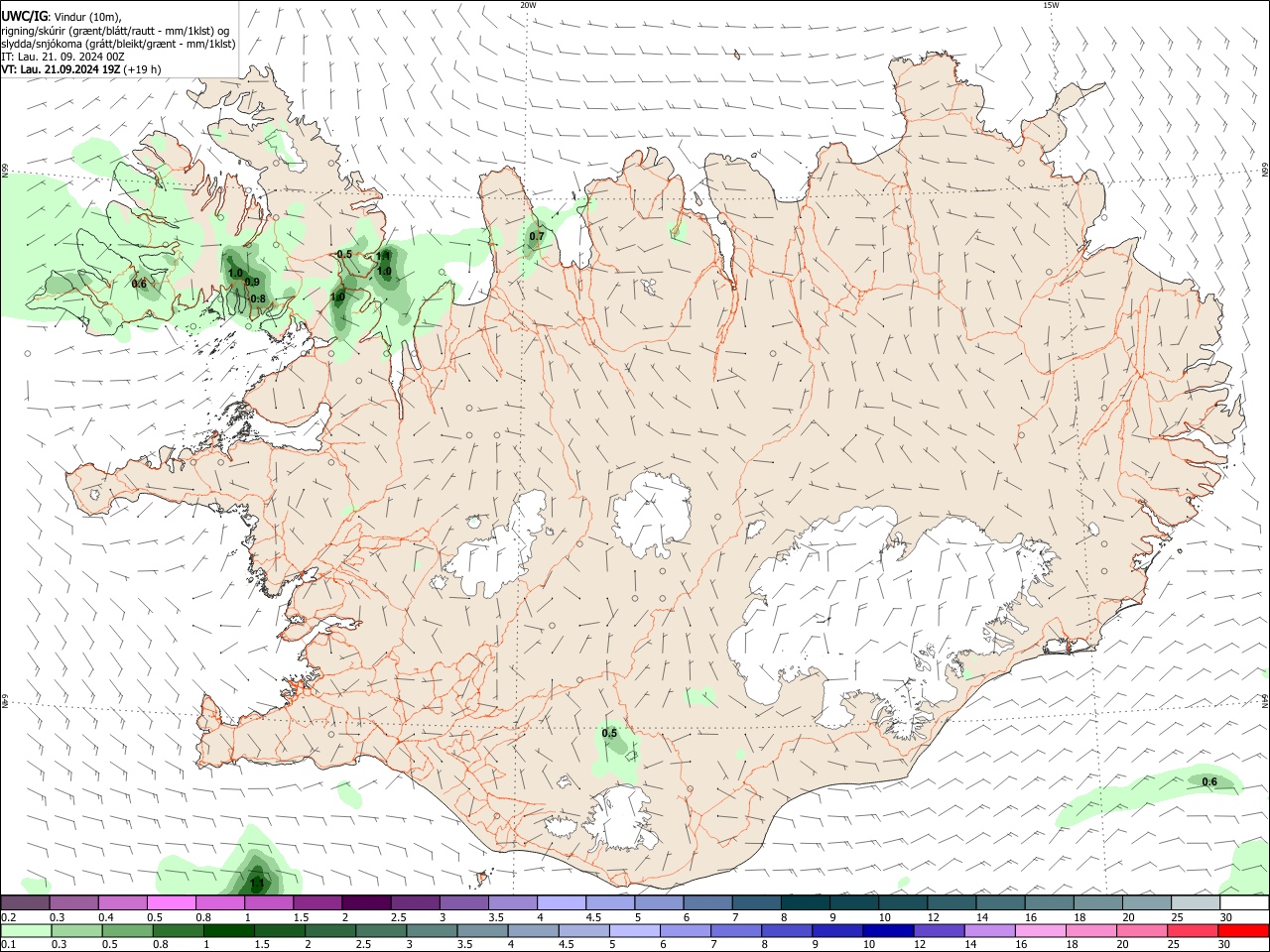Viewport: 1270px width, 952px height.
Task: Click the 'rigning/skúrir' legend description line
Action: coord(115,30)
